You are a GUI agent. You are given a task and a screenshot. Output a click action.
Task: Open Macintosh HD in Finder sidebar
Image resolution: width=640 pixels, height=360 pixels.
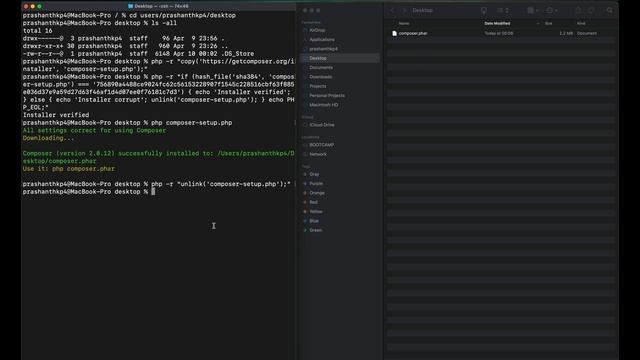pos(324,105)
